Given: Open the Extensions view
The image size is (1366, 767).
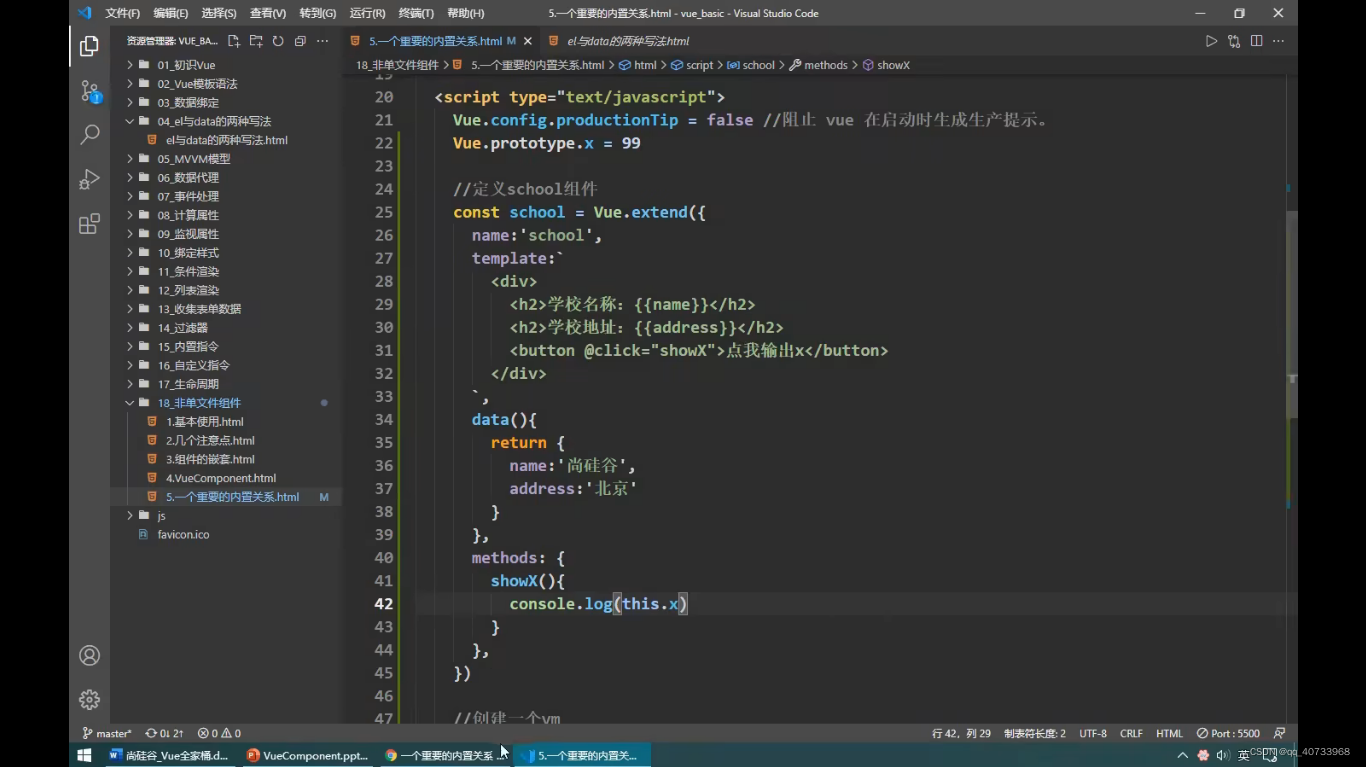Looking at the screenshot, I should coord(89,223).
